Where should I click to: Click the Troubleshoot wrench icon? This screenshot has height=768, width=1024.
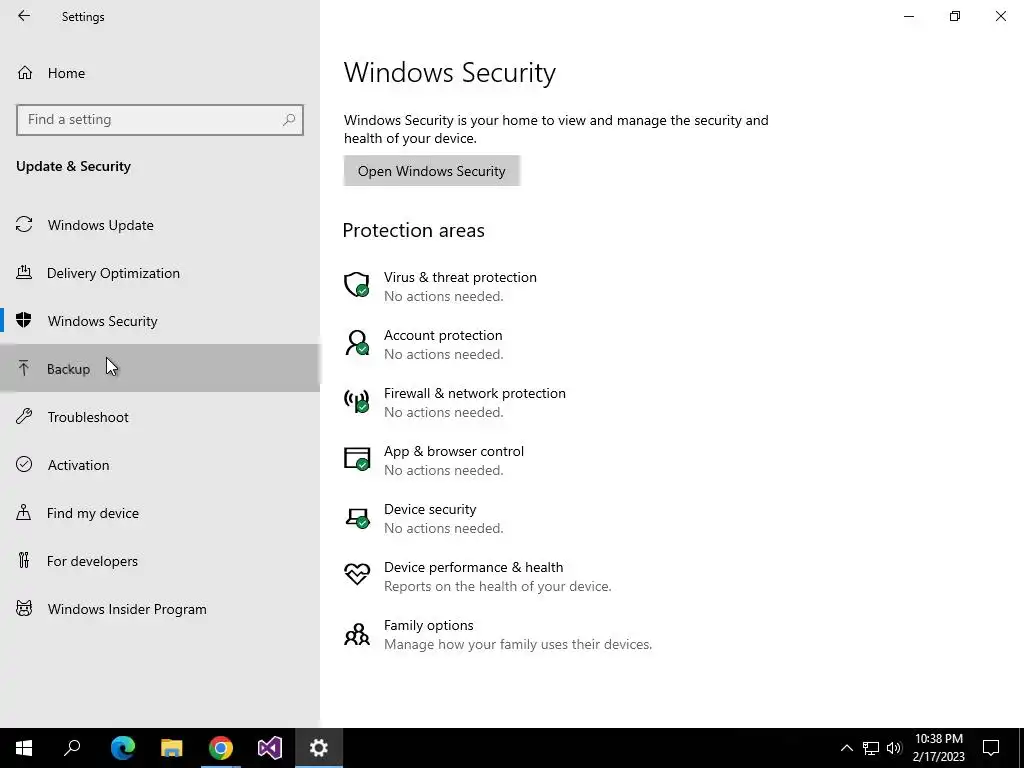point(24,416)
